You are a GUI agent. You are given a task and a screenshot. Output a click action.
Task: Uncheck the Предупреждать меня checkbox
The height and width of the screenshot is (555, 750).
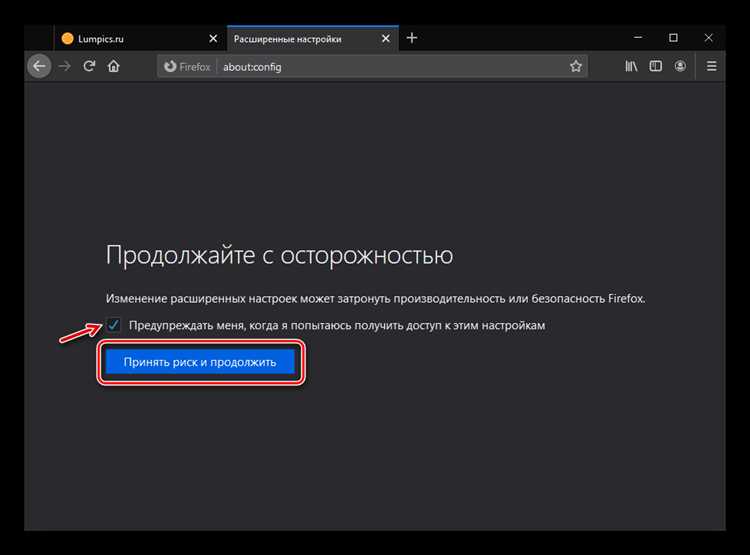point(114,325)
